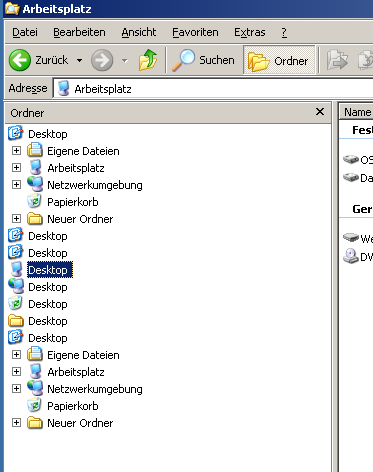
Task: Select Desktop entry with plain folder icon
Action: click(x=48, y=321)
